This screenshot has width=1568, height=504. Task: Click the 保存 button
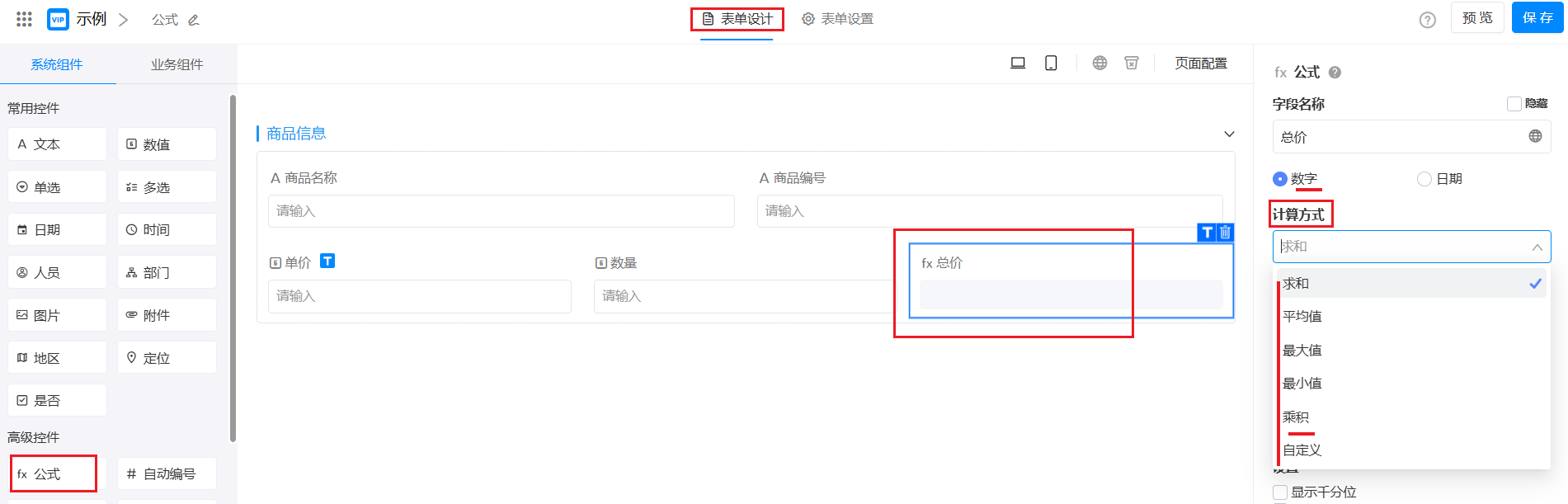[x=1537, y=18]
